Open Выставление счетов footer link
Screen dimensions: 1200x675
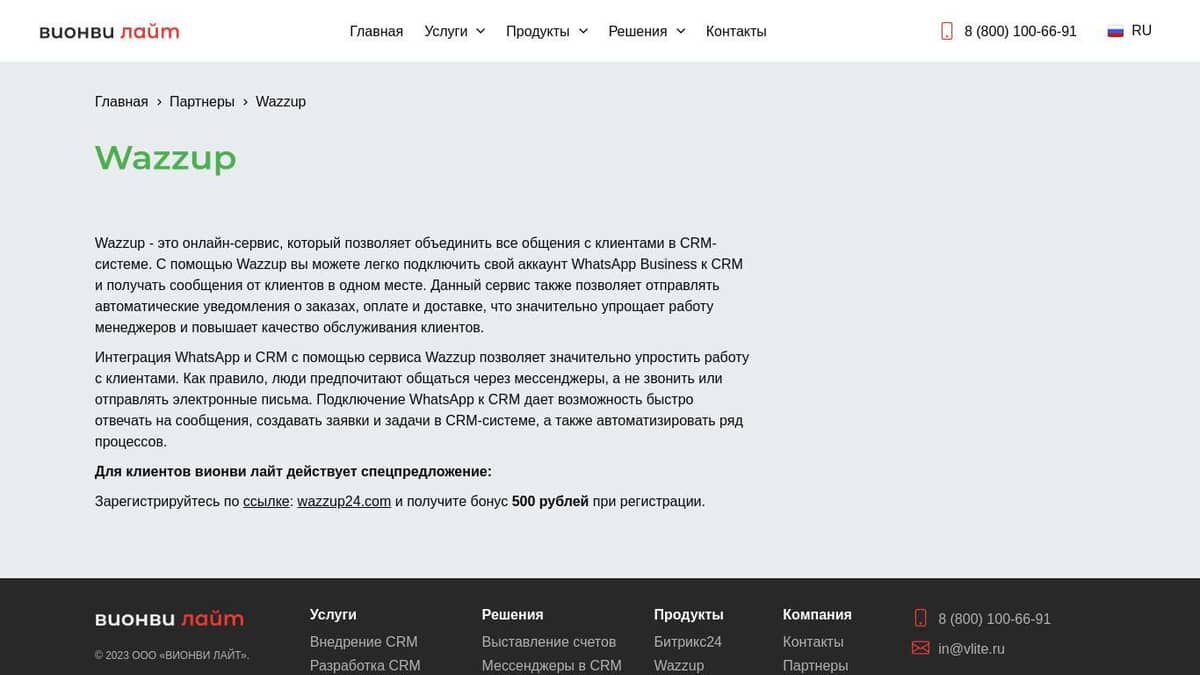click(548, 641)
